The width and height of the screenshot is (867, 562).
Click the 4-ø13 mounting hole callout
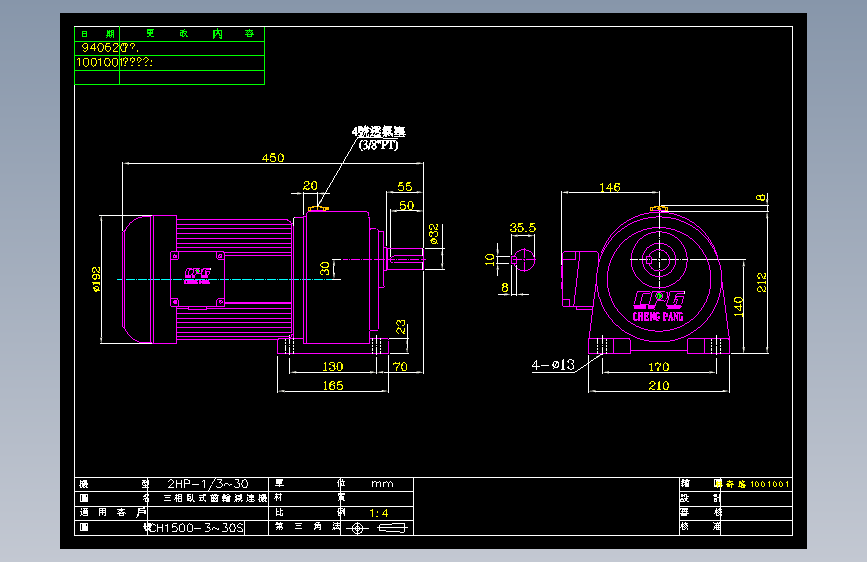tap(553, 365)
